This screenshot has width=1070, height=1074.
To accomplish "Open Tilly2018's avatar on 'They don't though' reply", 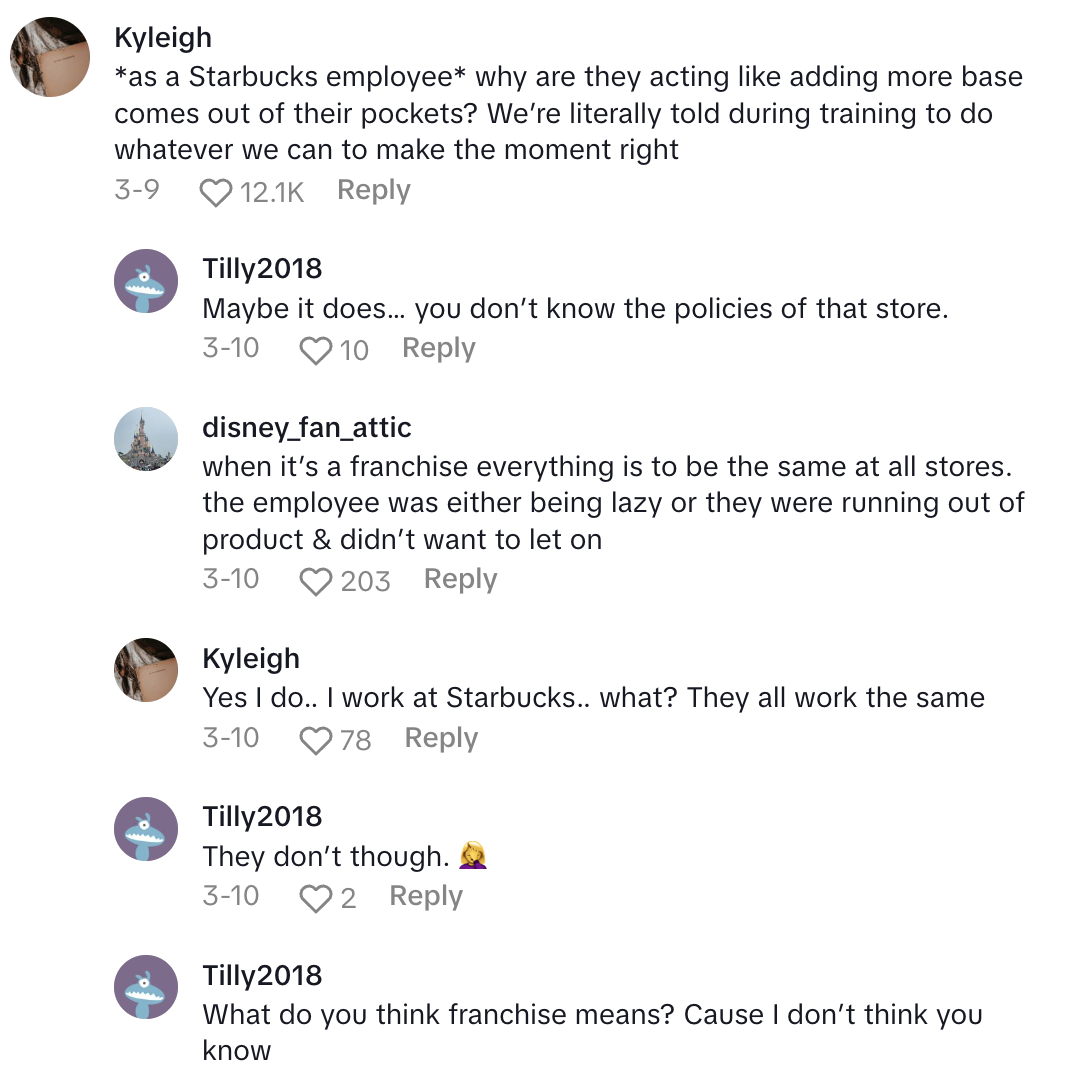I will coord(146,829).
